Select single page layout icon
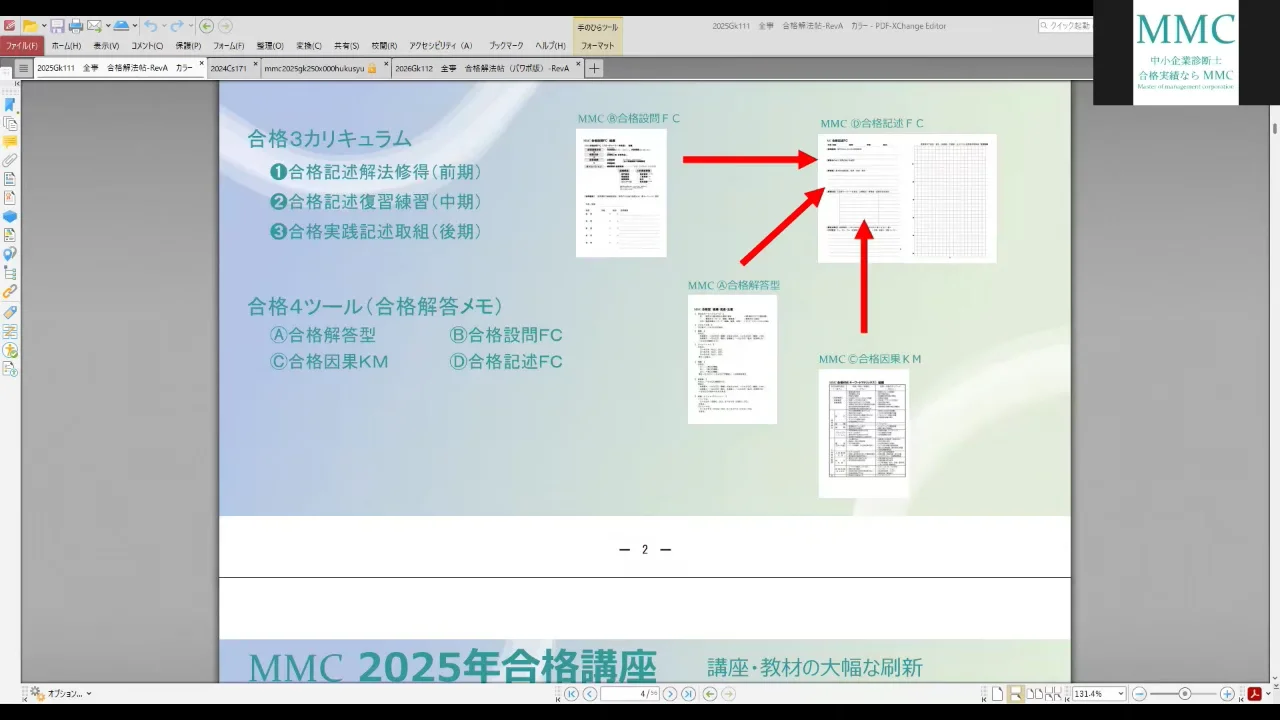The width and height of the screenshot is (1280, 720). (997, 694)
